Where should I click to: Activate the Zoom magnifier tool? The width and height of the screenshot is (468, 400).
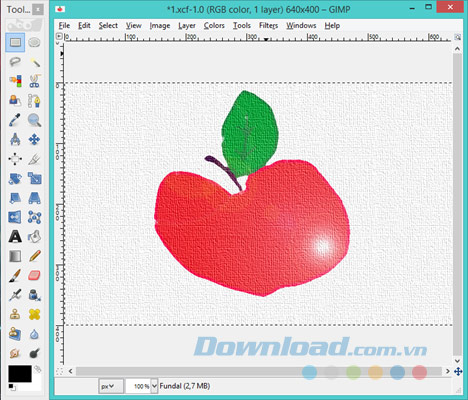coord(35,120)
